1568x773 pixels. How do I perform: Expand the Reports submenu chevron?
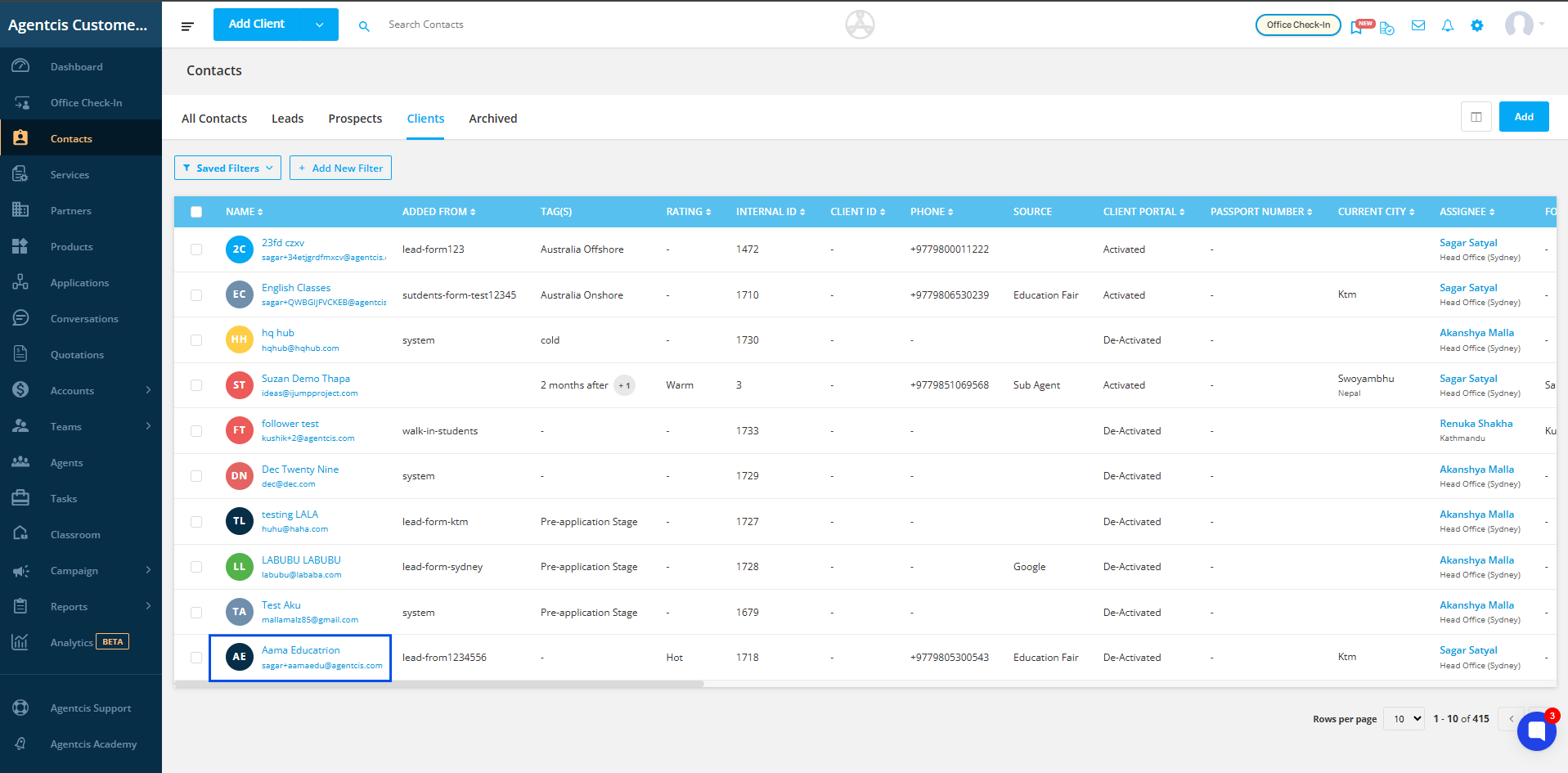(x=148, y=606)
